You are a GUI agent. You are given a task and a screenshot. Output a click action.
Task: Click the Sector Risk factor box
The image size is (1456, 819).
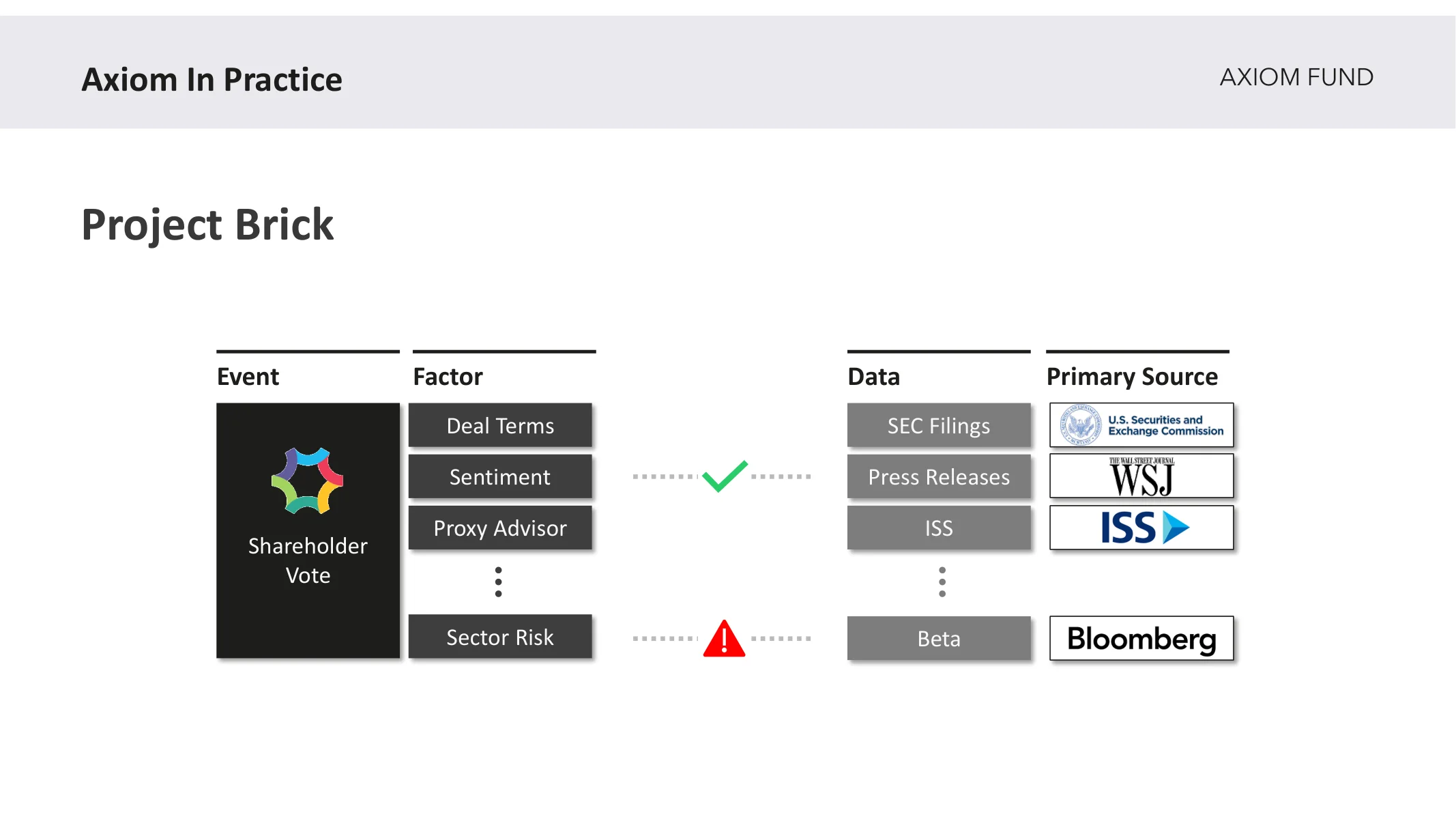500,637
